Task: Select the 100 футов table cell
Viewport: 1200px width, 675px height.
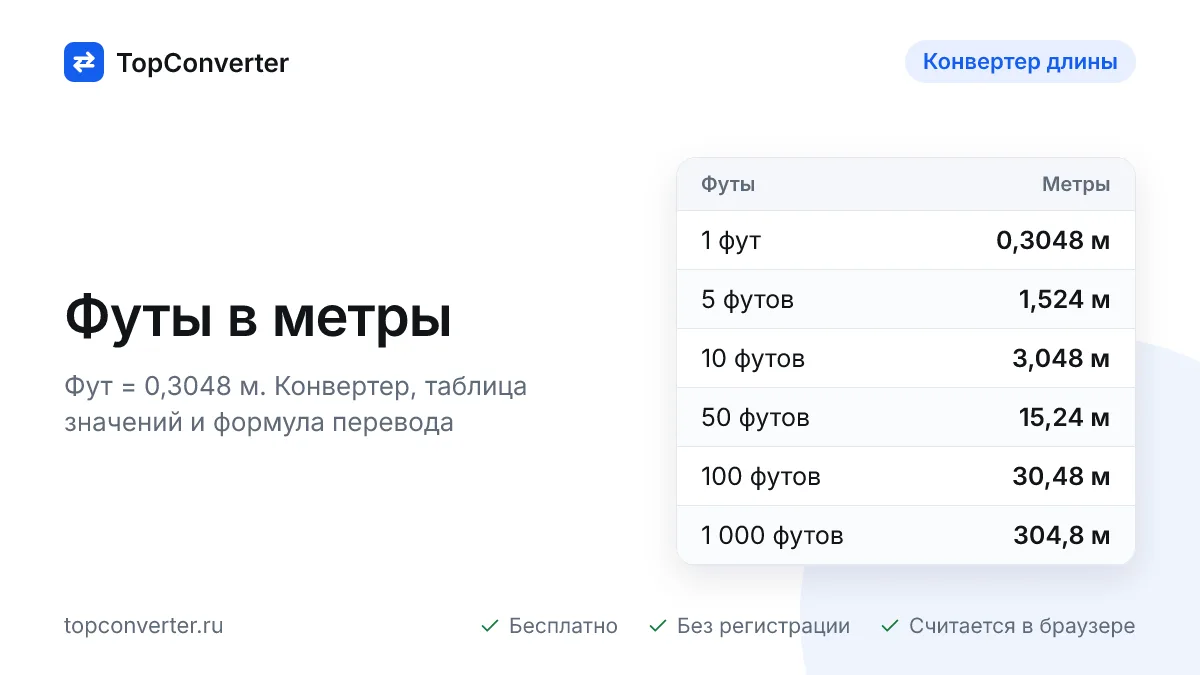Action: click(761, 476)
